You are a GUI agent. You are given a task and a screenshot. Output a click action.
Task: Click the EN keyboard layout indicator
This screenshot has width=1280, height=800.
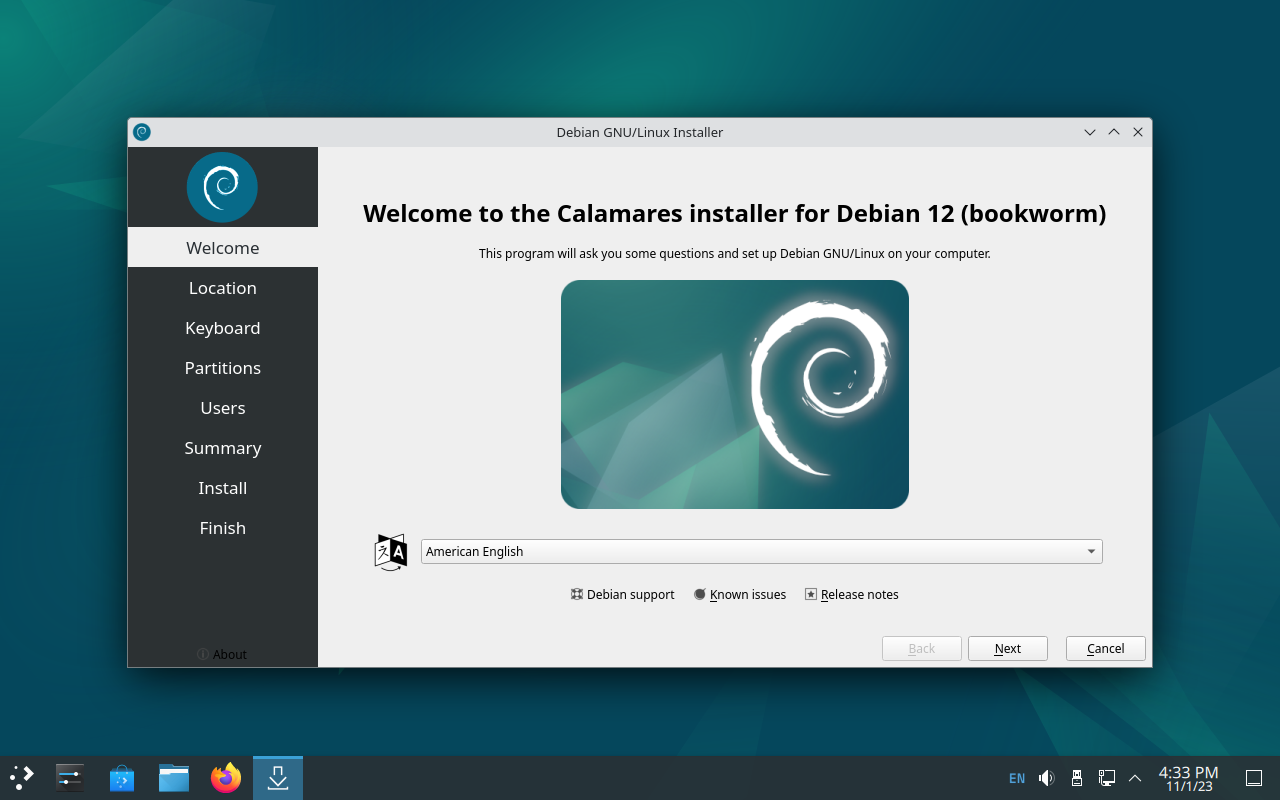[1017, 778]
